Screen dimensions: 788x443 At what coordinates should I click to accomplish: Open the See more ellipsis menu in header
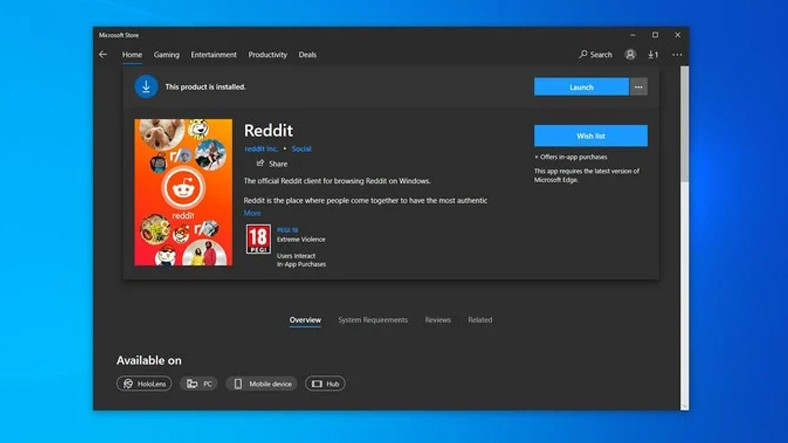pos(677,54)
